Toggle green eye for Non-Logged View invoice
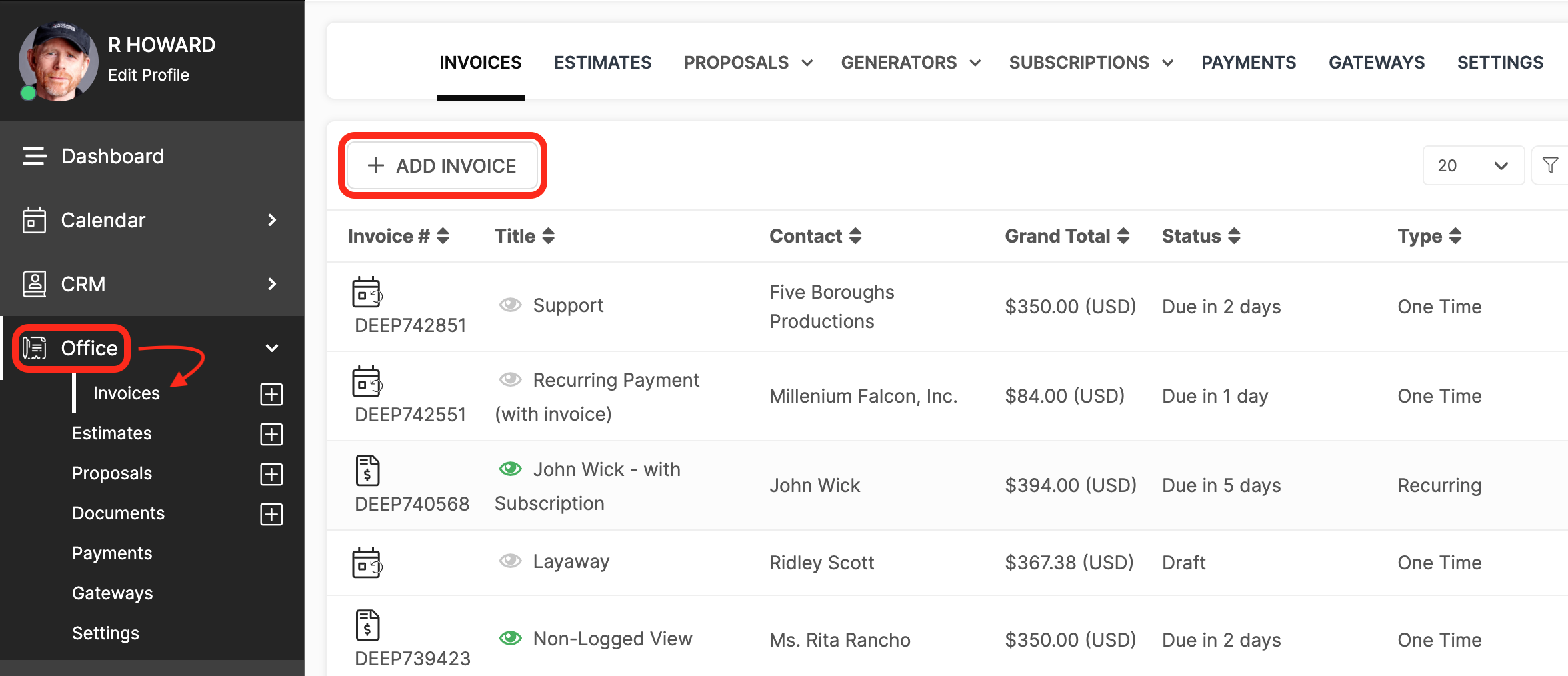This screenshot has width=1568, height=676. coord(511,638)
